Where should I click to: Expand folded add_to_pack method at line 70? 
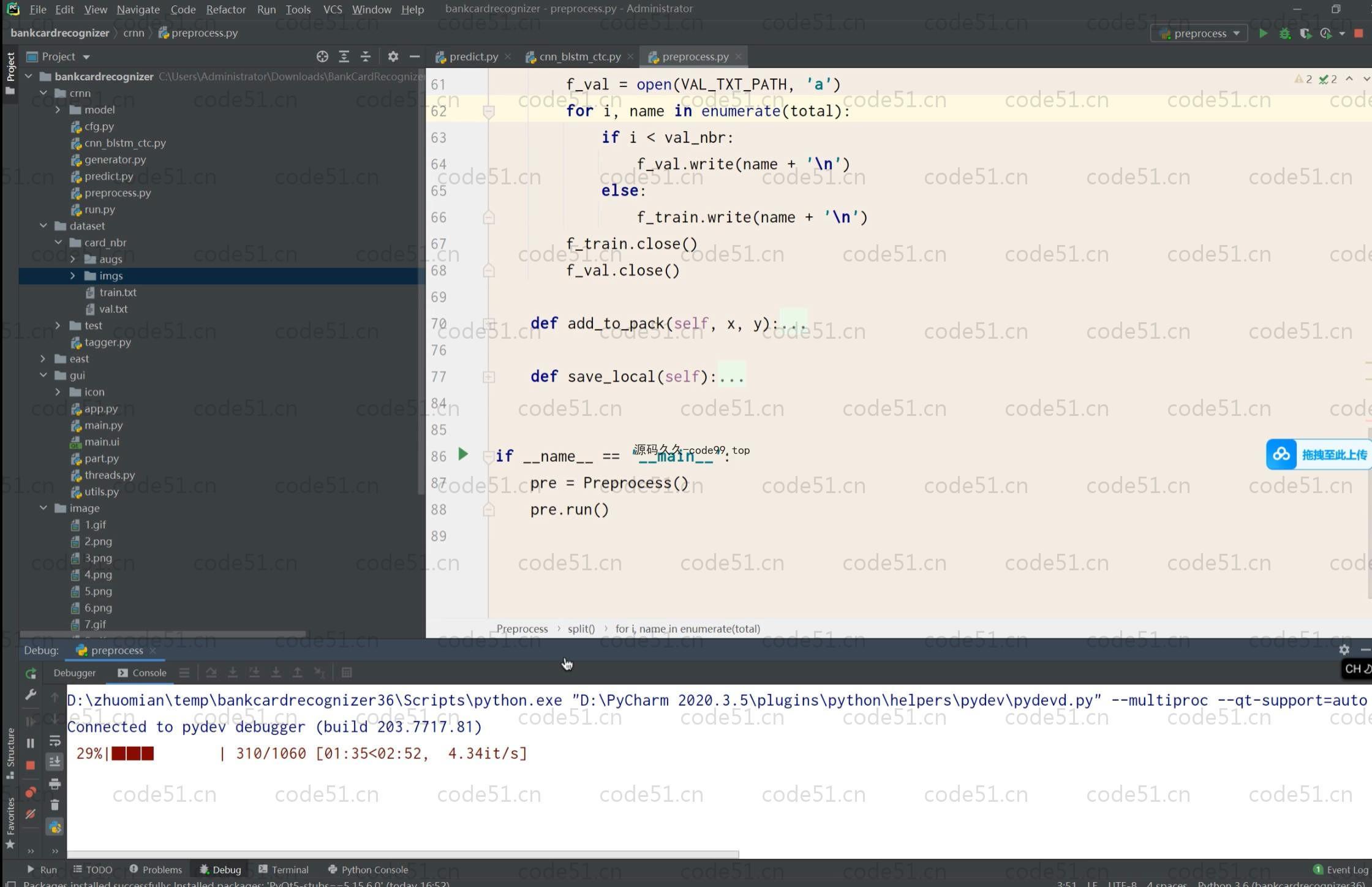(x=489, y=323)
